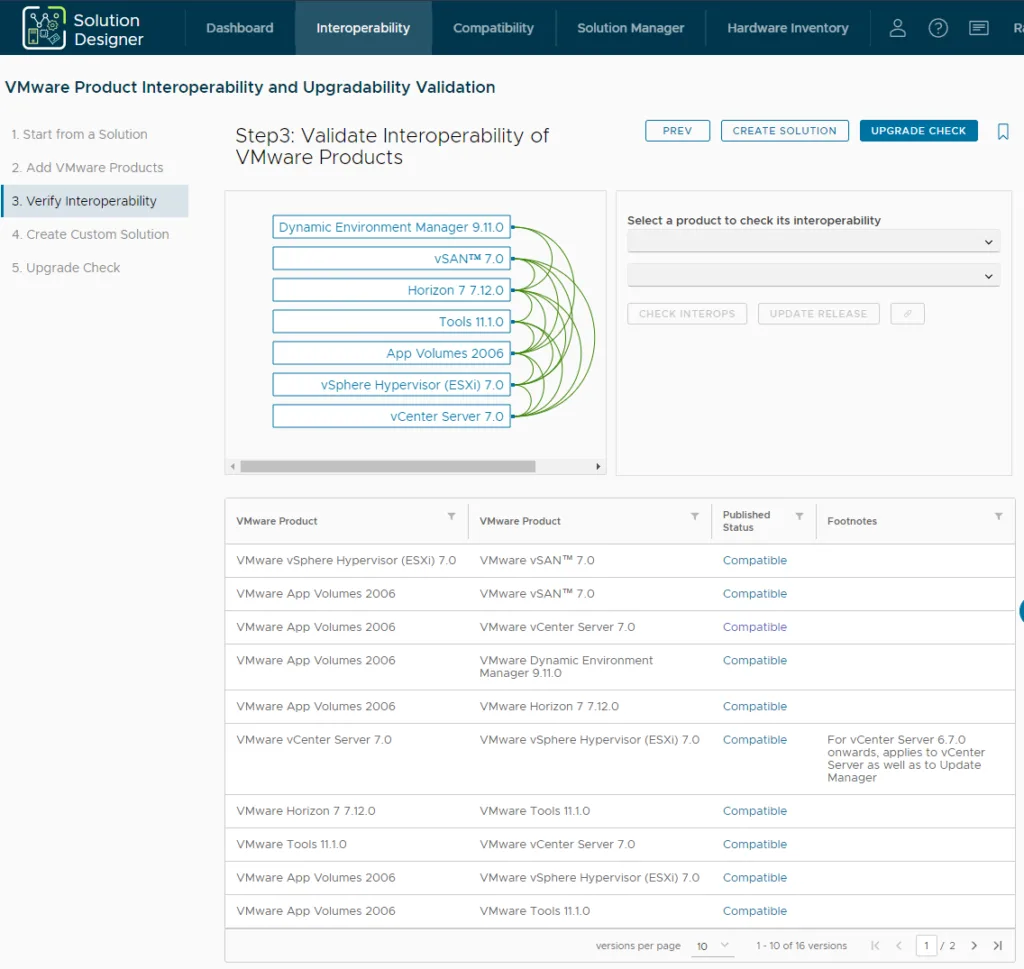Open the Solution Manager tab
The height and width of the screenshot is (969, 1024).
pyautogui.click(x=630, y=28)
